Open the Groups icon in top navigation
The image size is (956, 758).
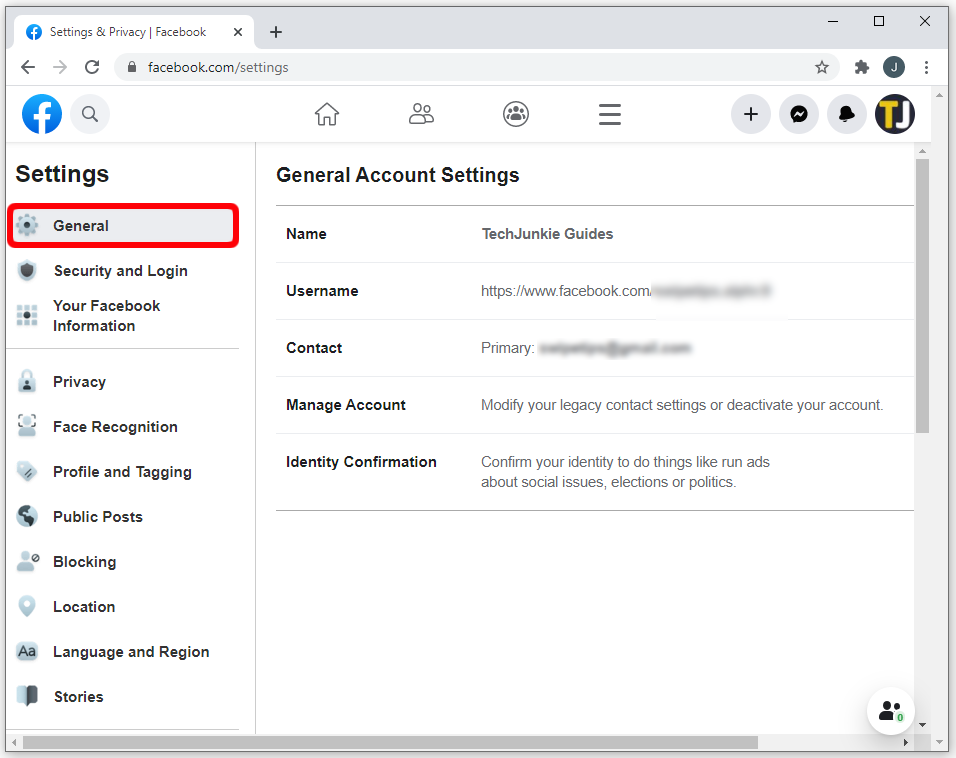point(516,114)
